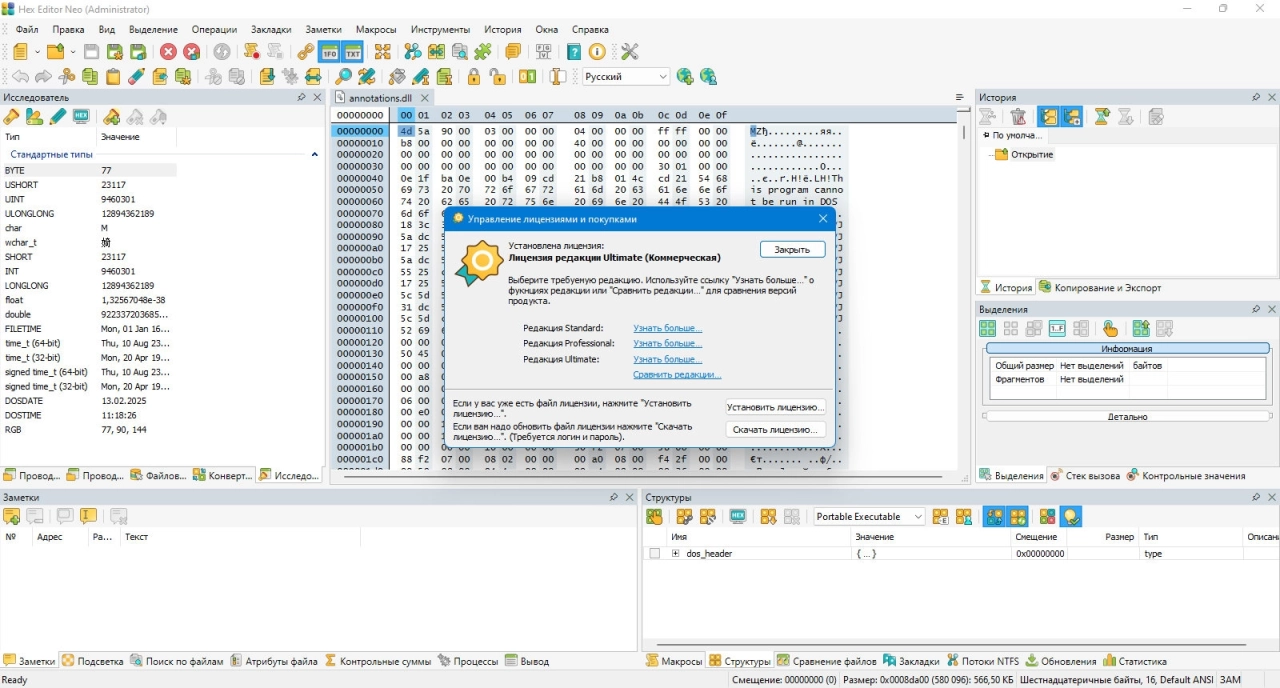Click the ULONGLONG value 12894362189
Screen dimensions: 1280x688
(128, 214)
